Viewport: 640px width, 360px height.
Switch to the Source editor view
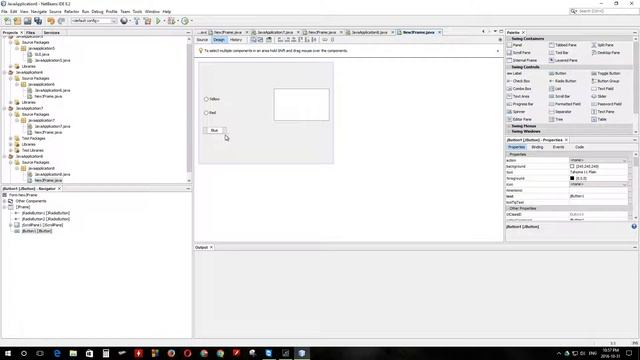pos(202,40)
